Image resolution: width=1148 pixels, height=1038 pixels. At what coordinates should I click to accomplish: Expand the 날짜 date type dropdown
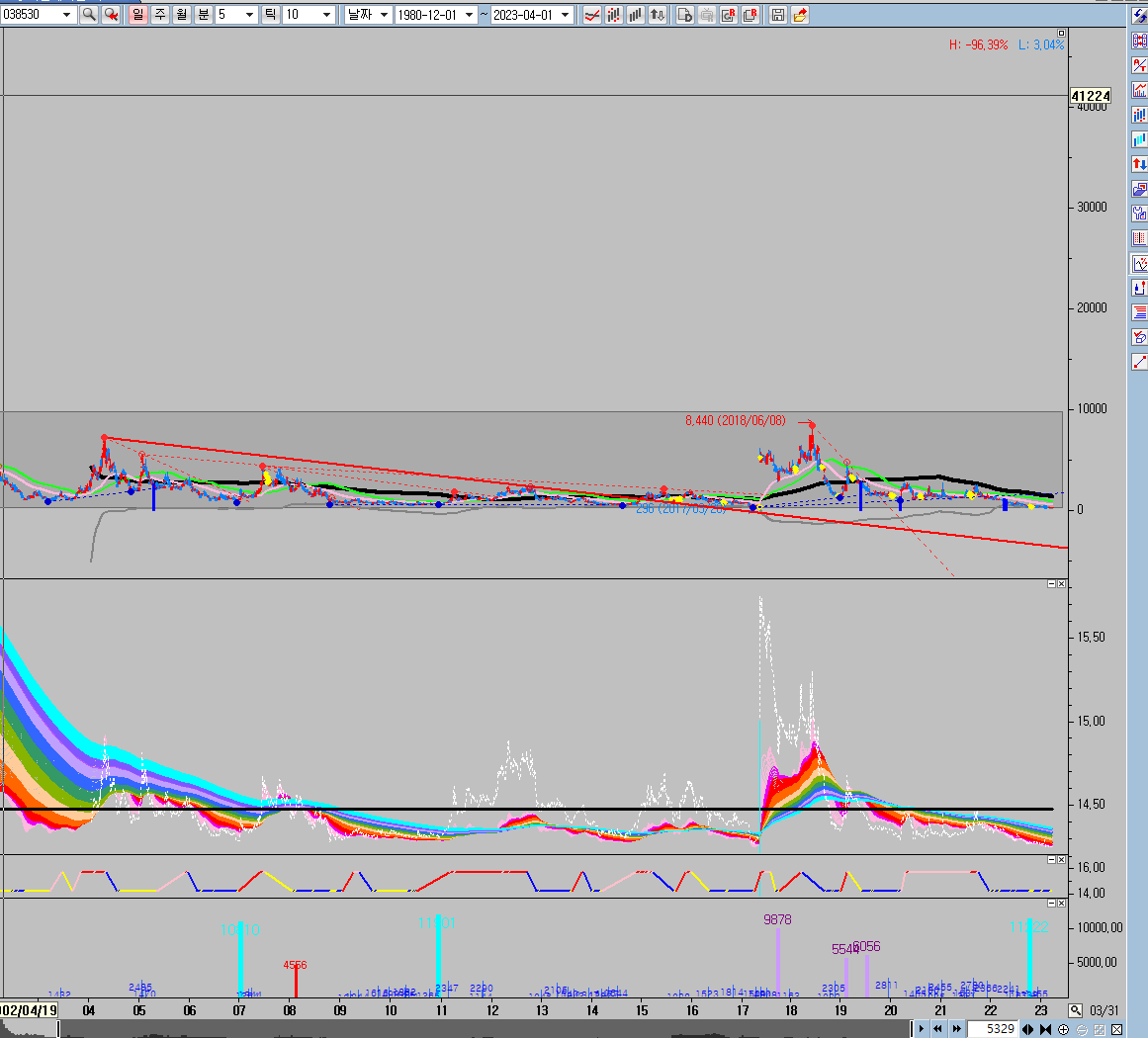[x=382, y=15]
